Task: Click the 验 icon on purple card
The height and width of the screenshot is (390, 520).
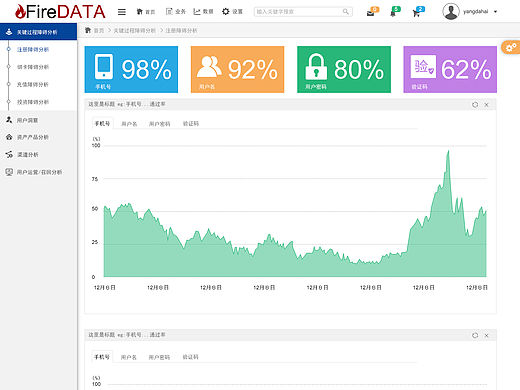Action: (423, 66)
